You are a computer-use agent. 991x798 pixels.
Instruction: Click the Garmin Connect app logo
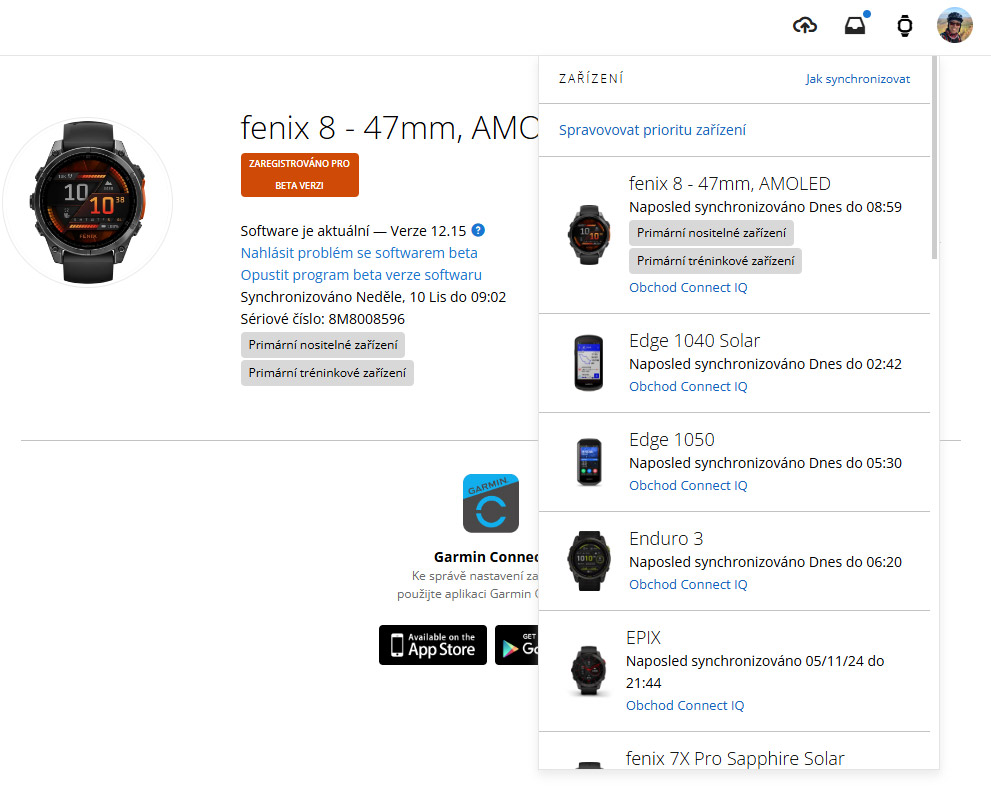491,503
